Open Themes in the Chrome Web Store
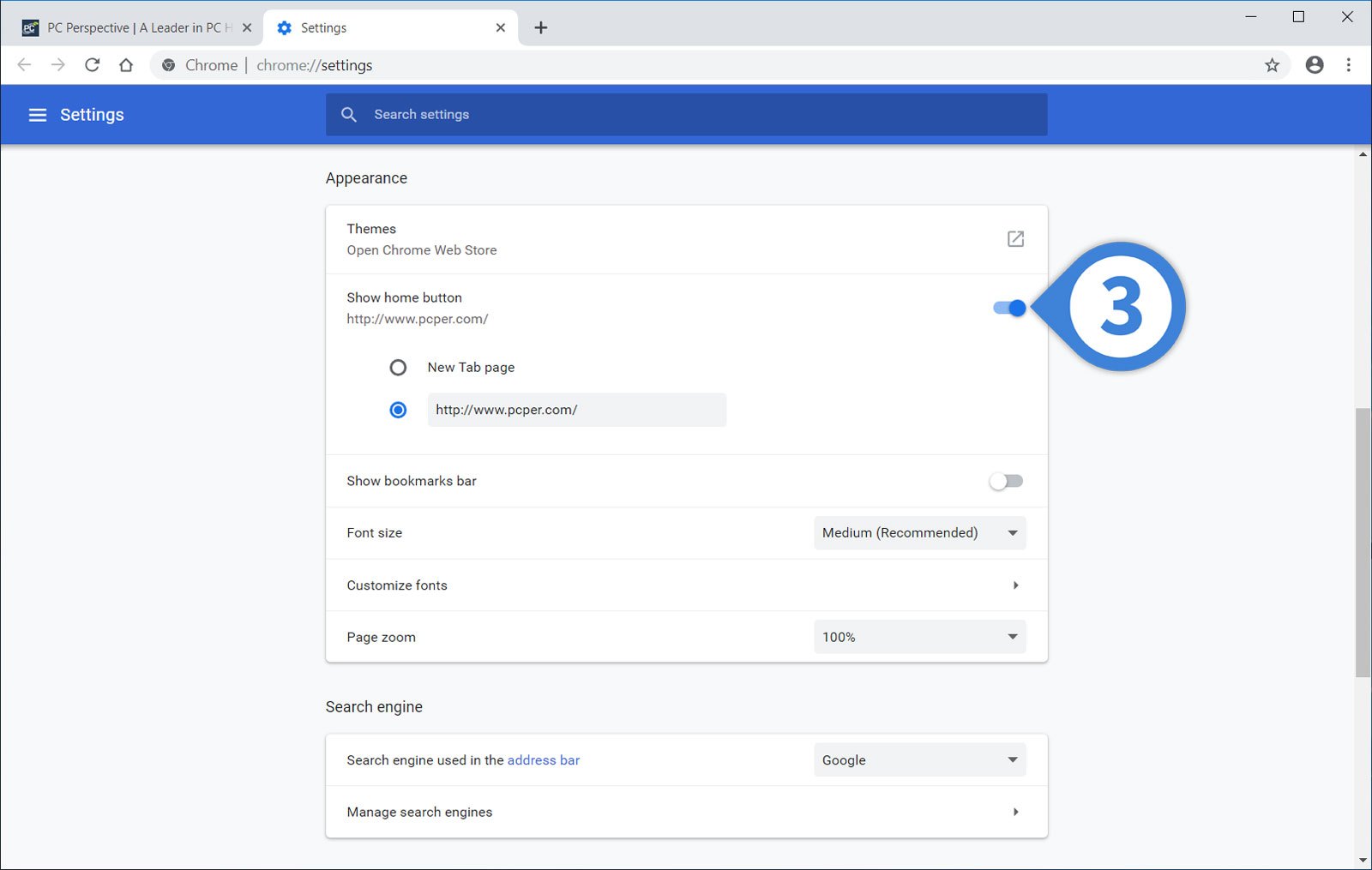 (x=1015, y=239)
